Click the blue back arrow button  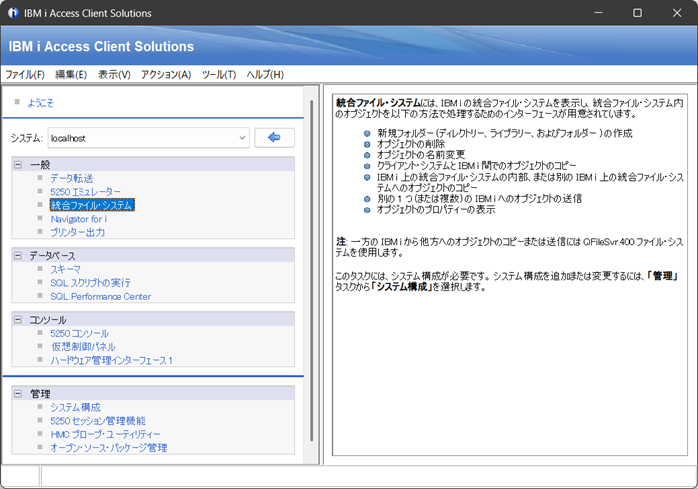[273, 137]
